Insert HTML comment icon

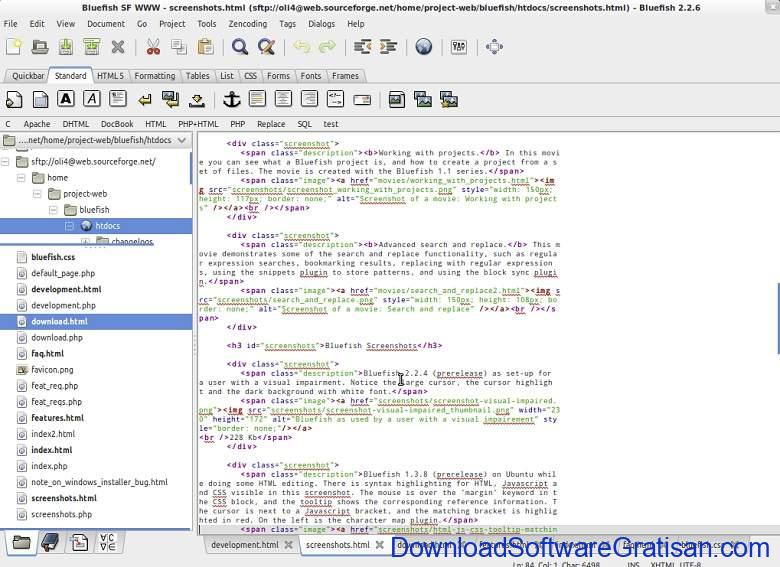tap(335, 99)
